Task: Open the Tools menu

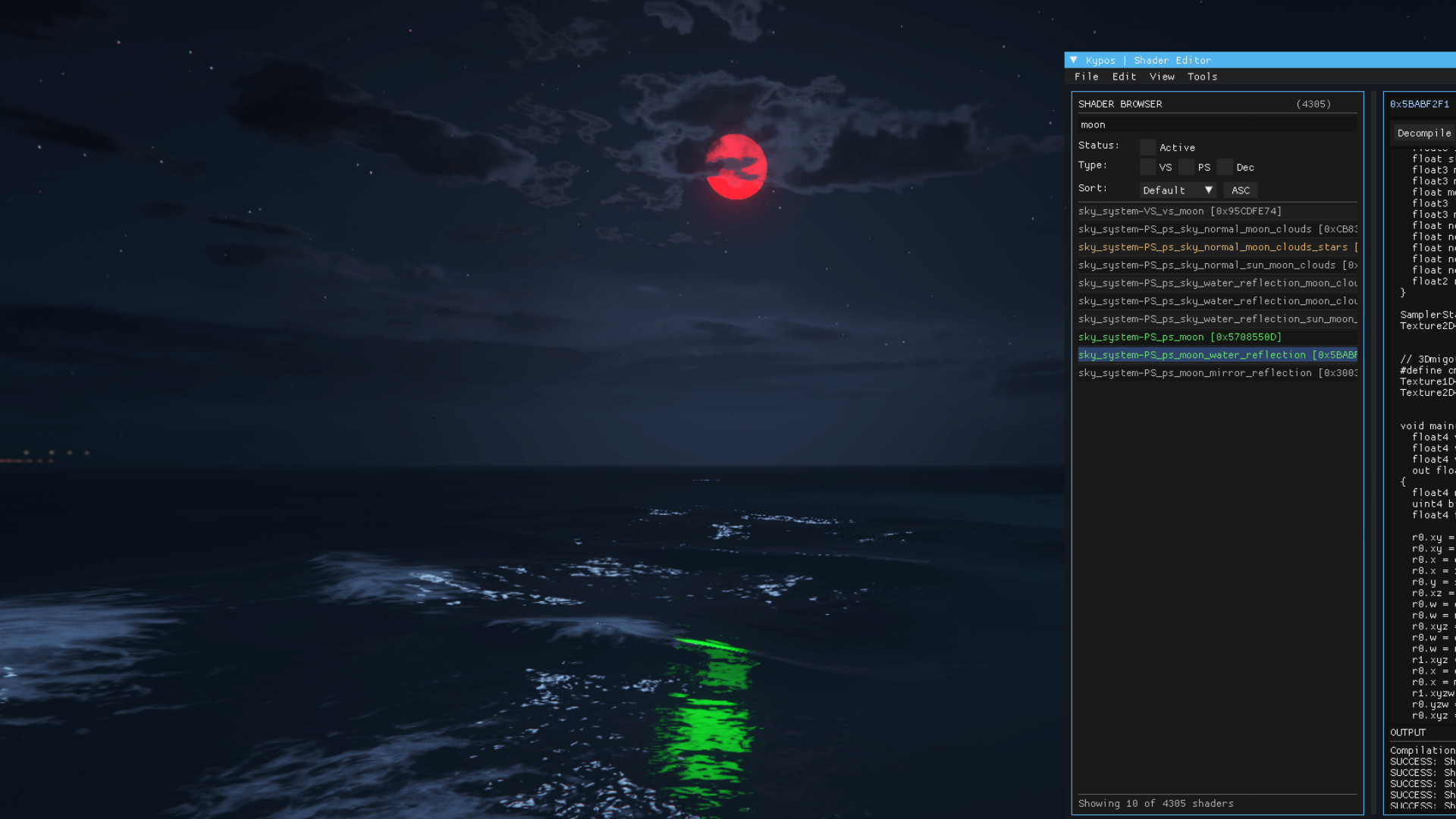Action: click(x=1202, y=77)
